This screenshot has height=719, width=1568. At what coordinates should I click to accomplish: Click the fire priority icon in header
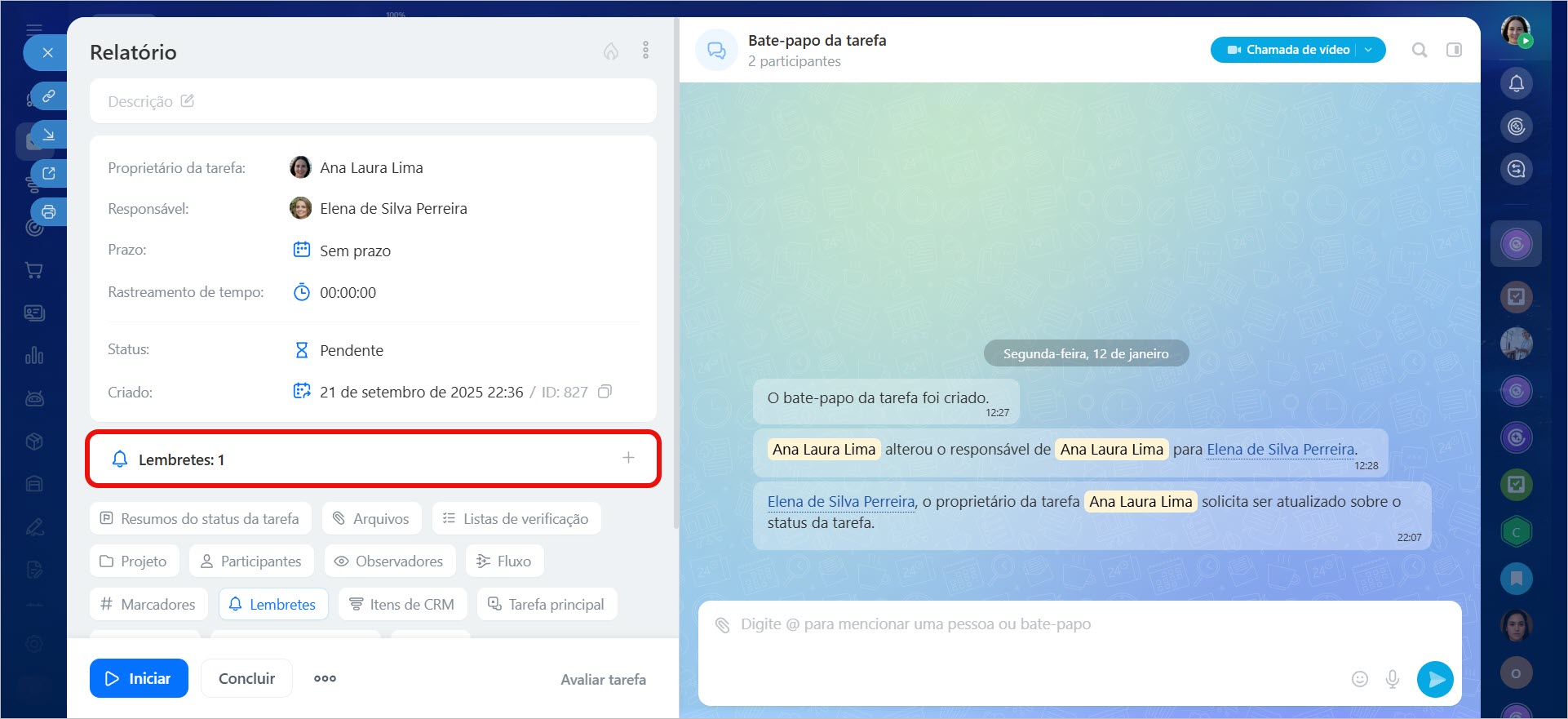[610, 51]
